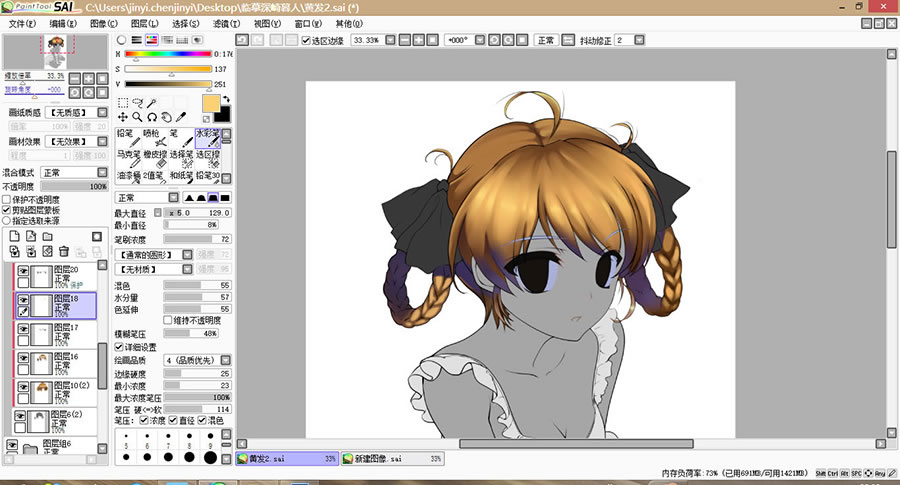Viewport: 900px width, 485px height.
Task: Switch to 新建图像.sai document tab
Action: [393, 459]
